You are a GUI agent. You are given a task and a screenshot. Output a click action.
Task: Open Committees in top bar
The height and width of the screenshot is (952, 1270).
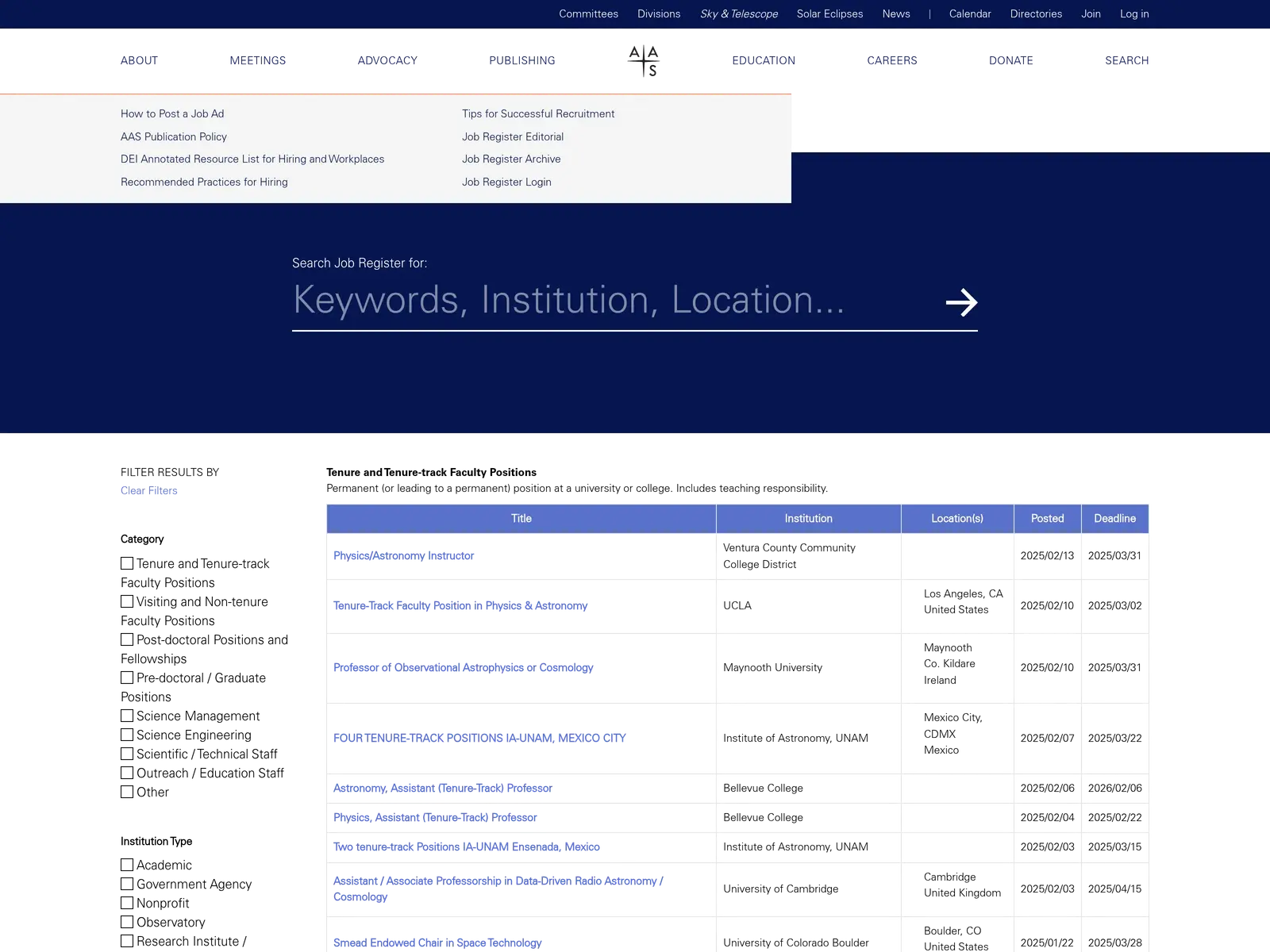click(588, 13)
